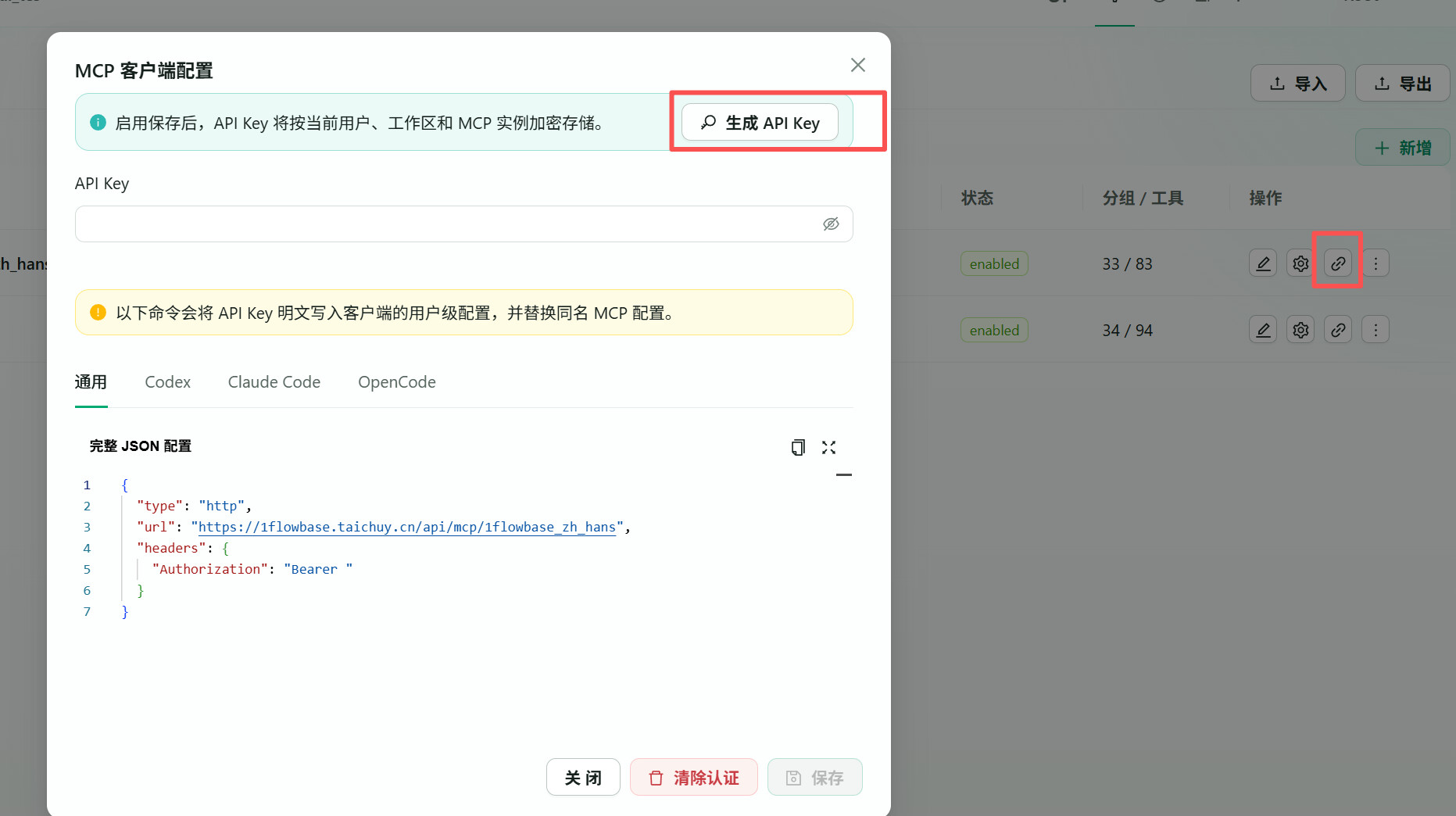Close the MCP 客户端配置 dialog with X

click(x=857, y=65)
